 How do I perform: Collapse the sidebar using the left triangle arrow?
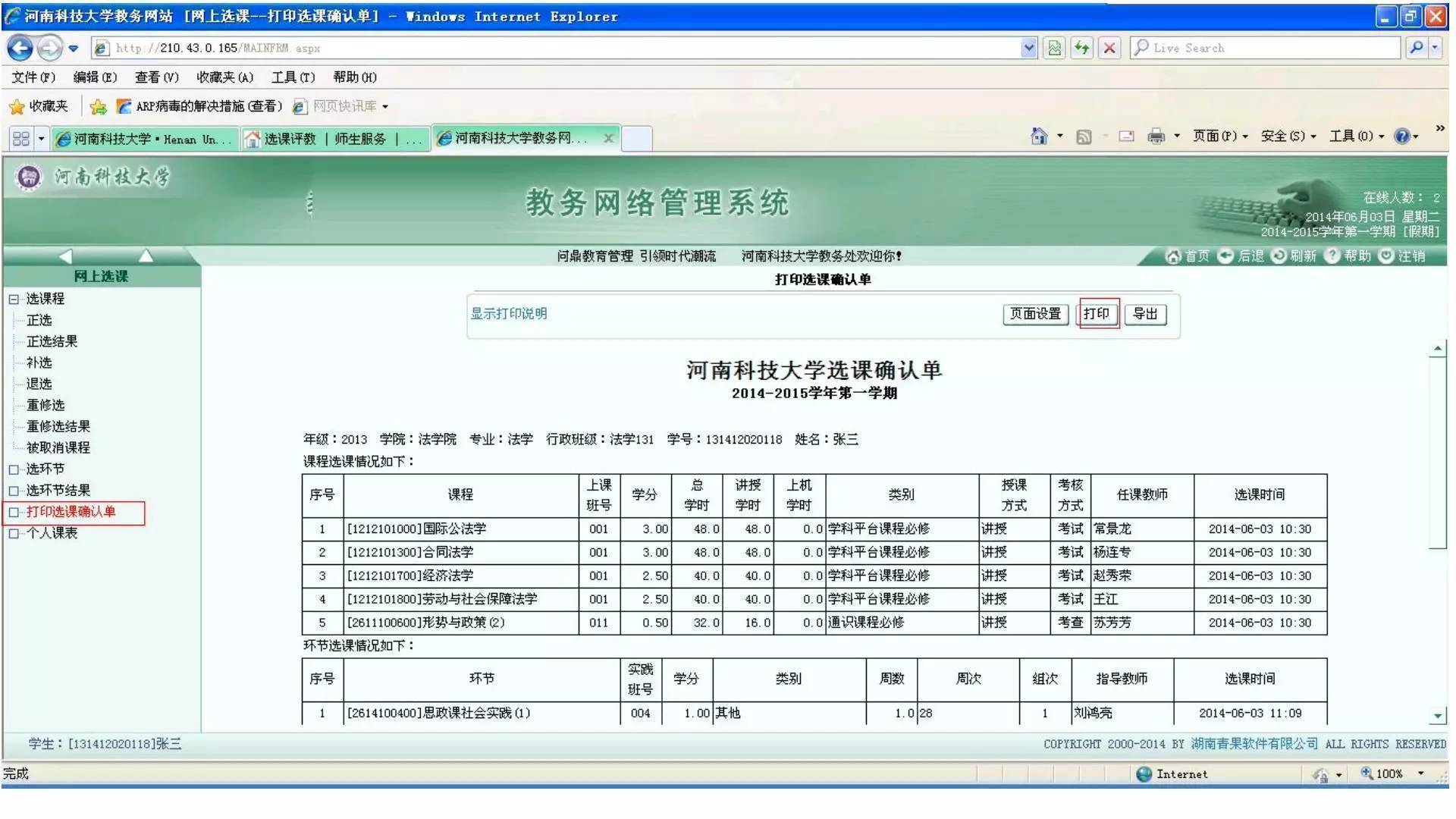coord(67,256)
